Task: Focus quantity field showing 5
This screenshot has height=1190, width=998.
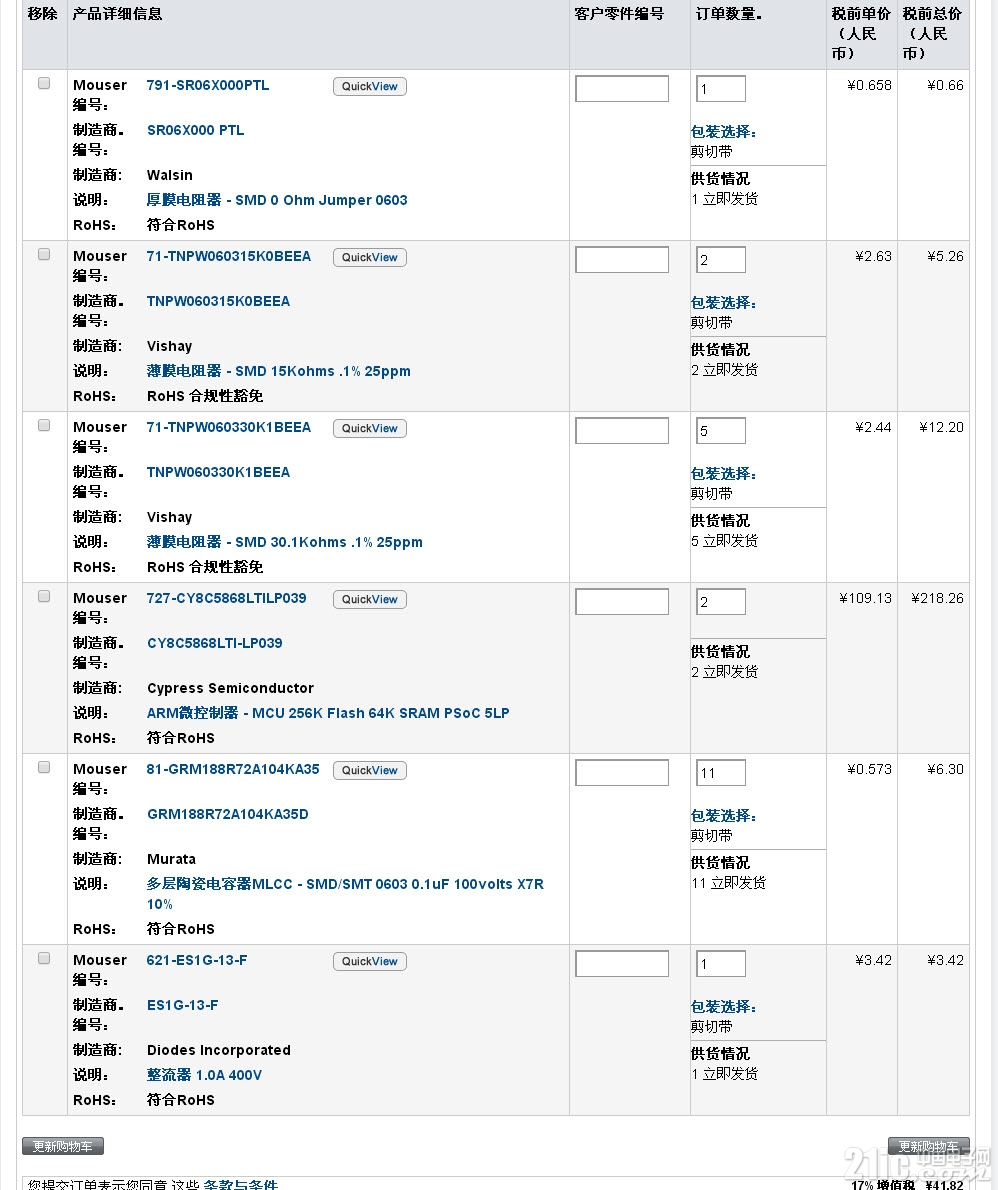Action: [x=721, y=430]
